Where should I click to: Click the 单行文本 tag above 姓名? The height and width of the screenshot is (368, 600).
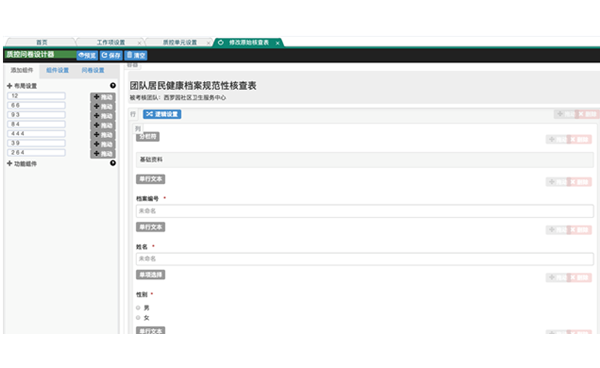point(150,227)
